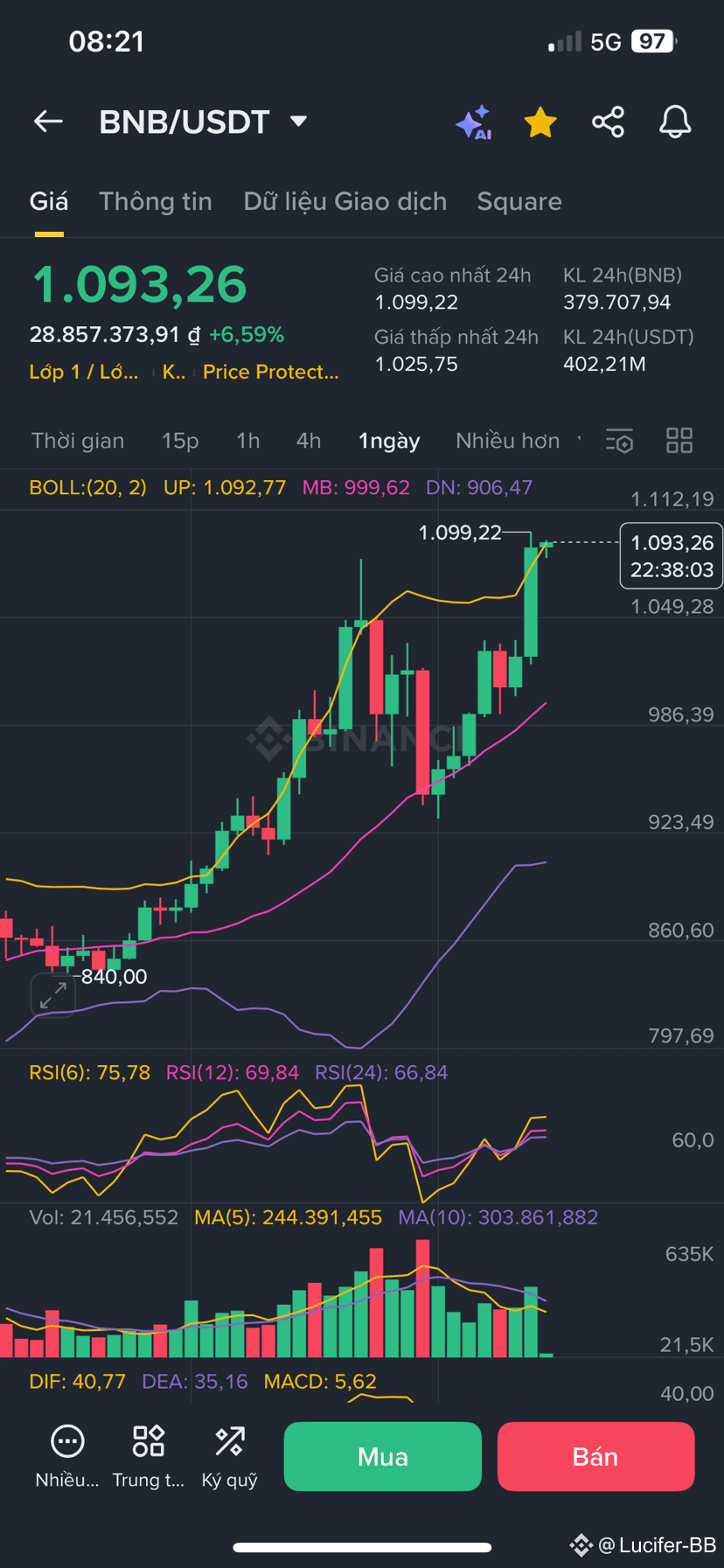This screenshot has height=1568, width=724.
Task: Tap the MA(10): 303.861,882 volume label
Action: click(498, 1217)
